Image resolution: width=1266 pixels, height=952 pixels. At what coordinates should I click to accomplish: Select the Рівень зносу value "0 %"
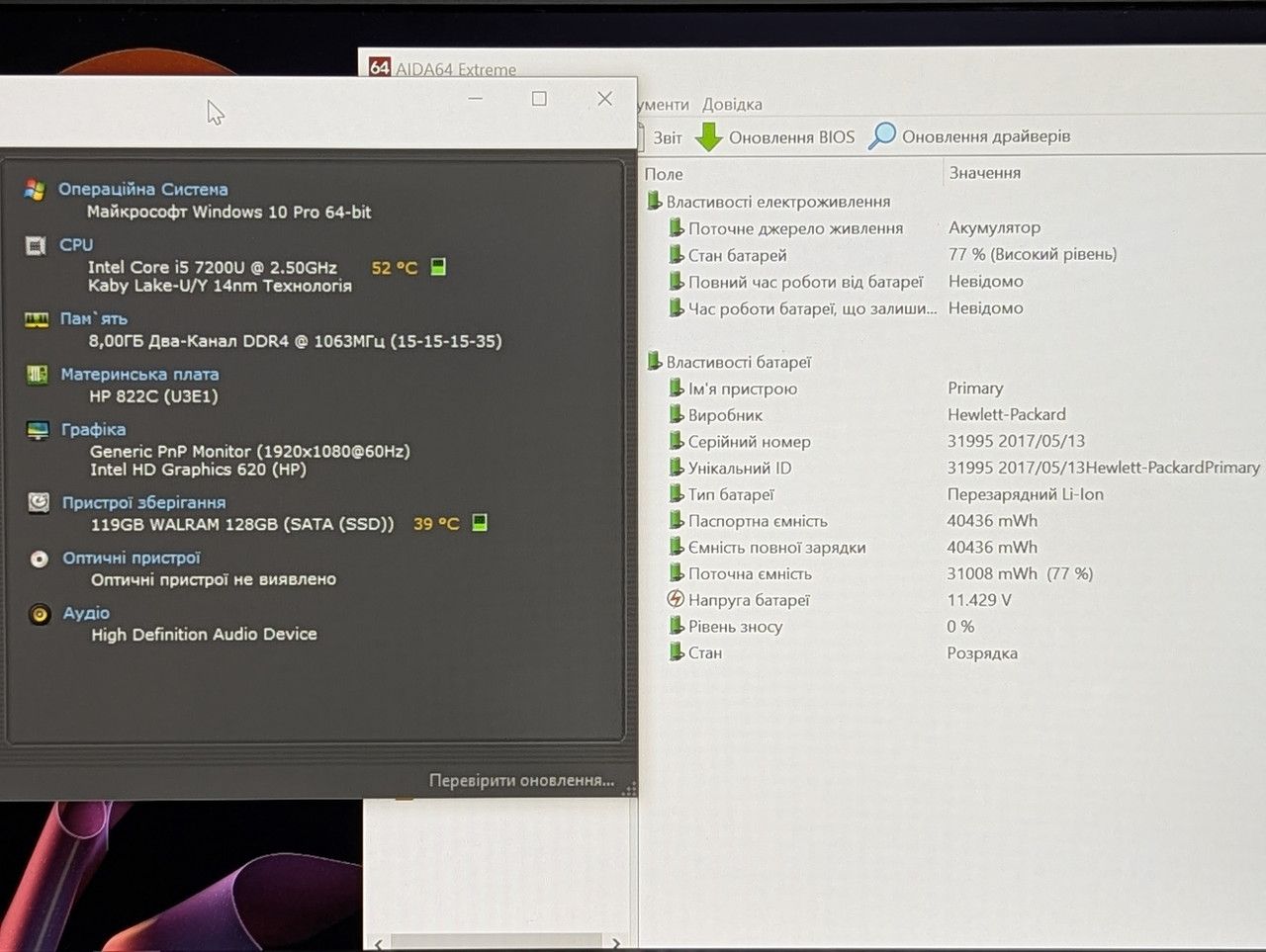click(960, 626)
